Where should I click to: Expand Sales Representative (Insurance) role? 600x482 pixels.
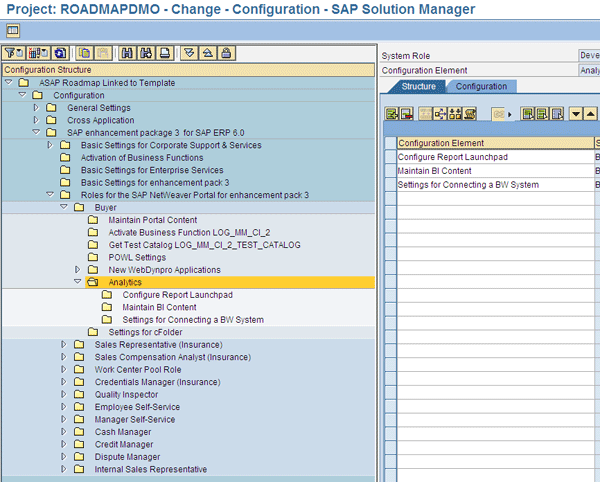64,344
